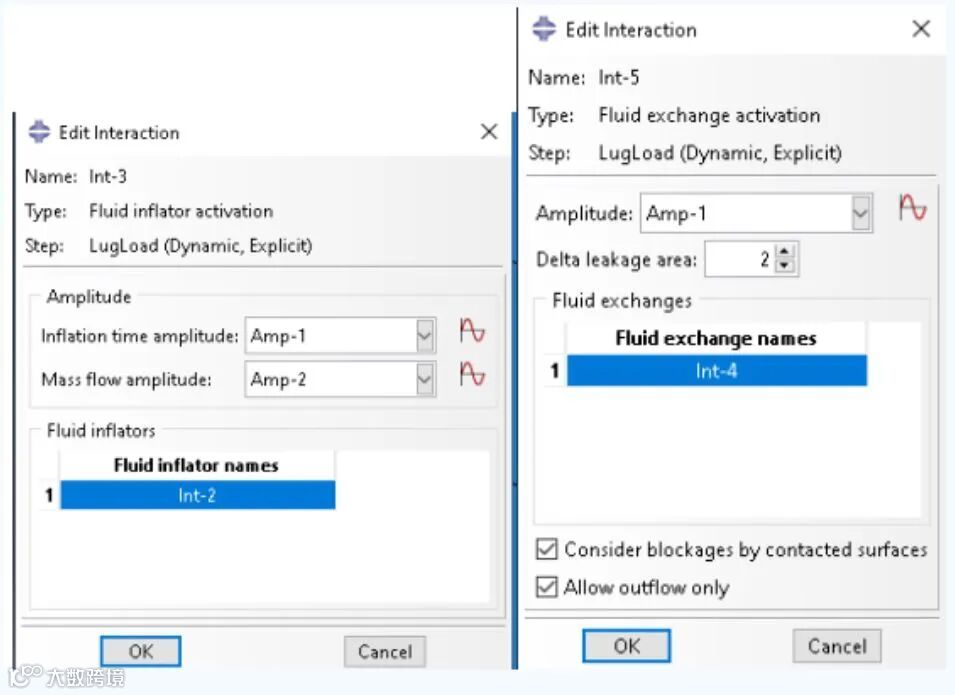Click Abaqus icon in Int-5 dialog title
The width and height of the screenshot is (955, 695).
pyautogui.click(x=544, y=29)
